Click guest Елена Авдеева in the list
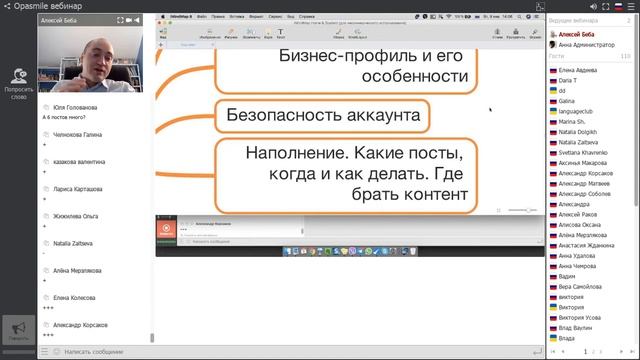Image resolution: width=640 pixels, height=360 pixels. [x=578, y=70]
